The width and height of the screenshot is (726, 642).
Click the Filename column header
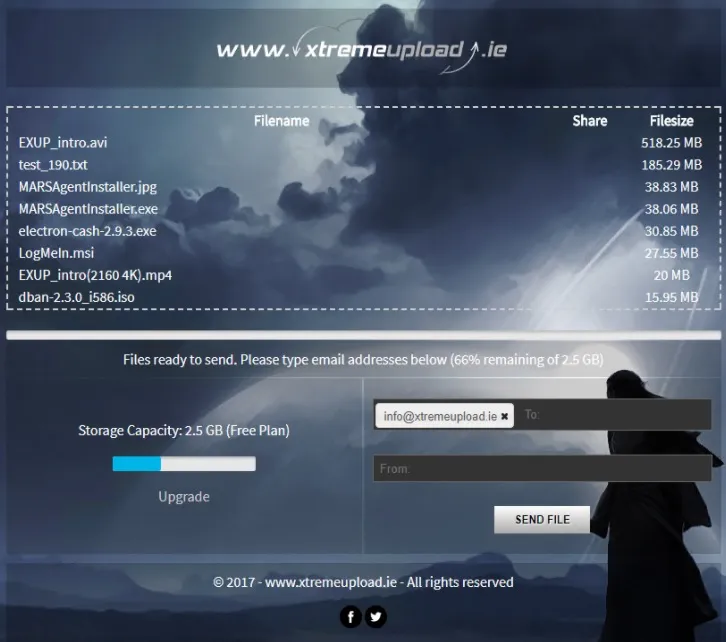[282, 121]
